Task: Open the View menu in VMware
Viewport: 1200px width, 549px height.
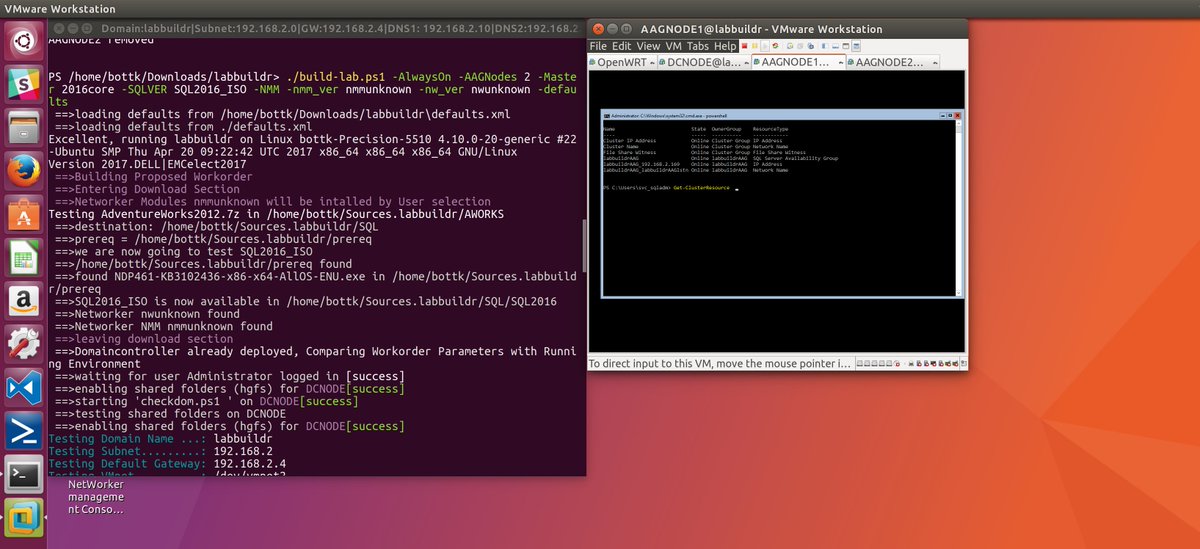Action: point(648,46)
